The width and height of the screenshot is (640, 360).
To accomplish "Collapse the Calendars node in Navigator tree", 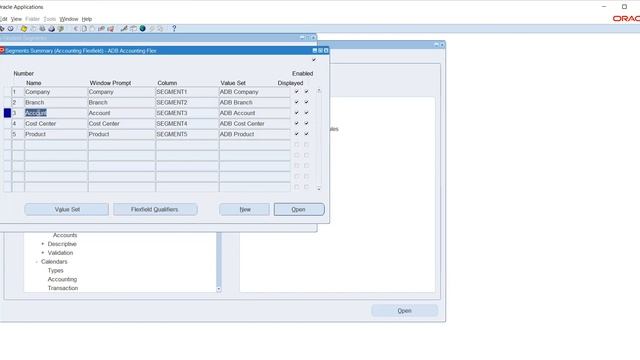I will point(36,262).
